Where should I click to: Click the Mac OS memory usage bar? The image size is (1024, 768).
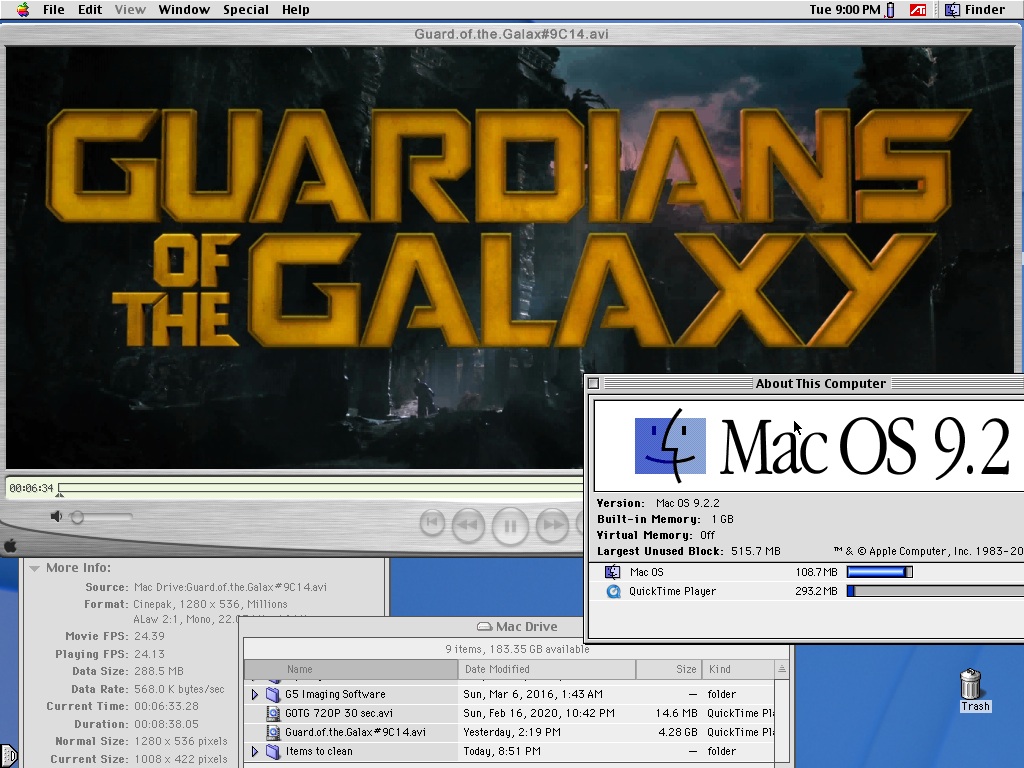click(x=880, y=572)
